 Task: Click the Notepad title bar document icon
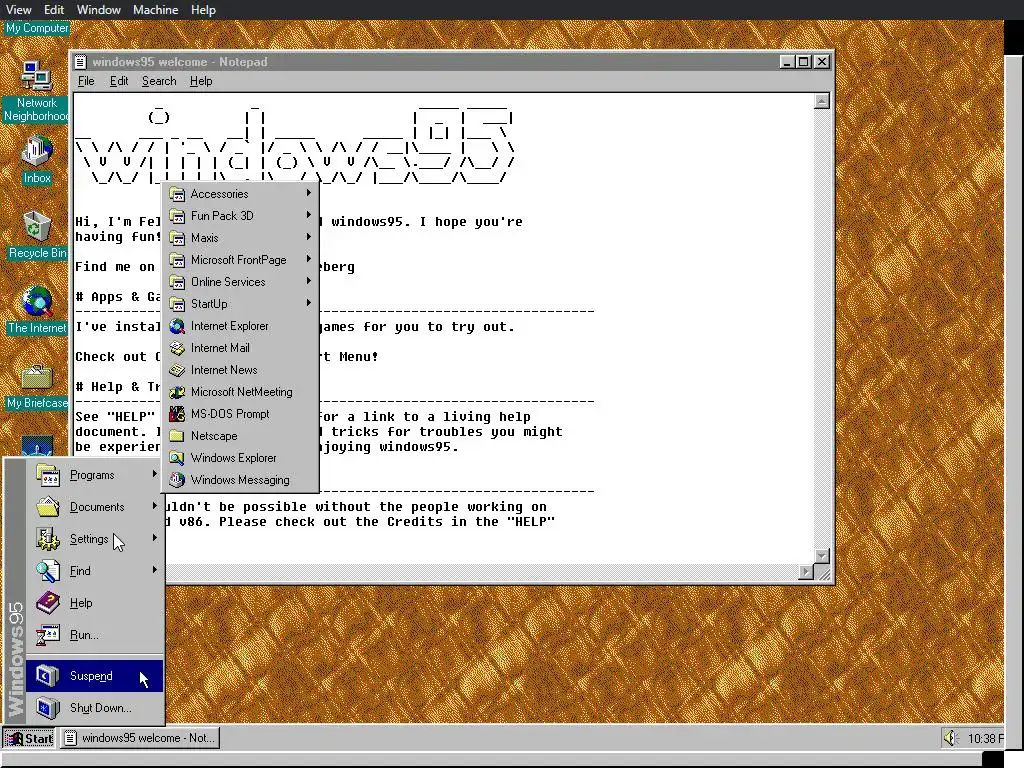pos(80,62)
